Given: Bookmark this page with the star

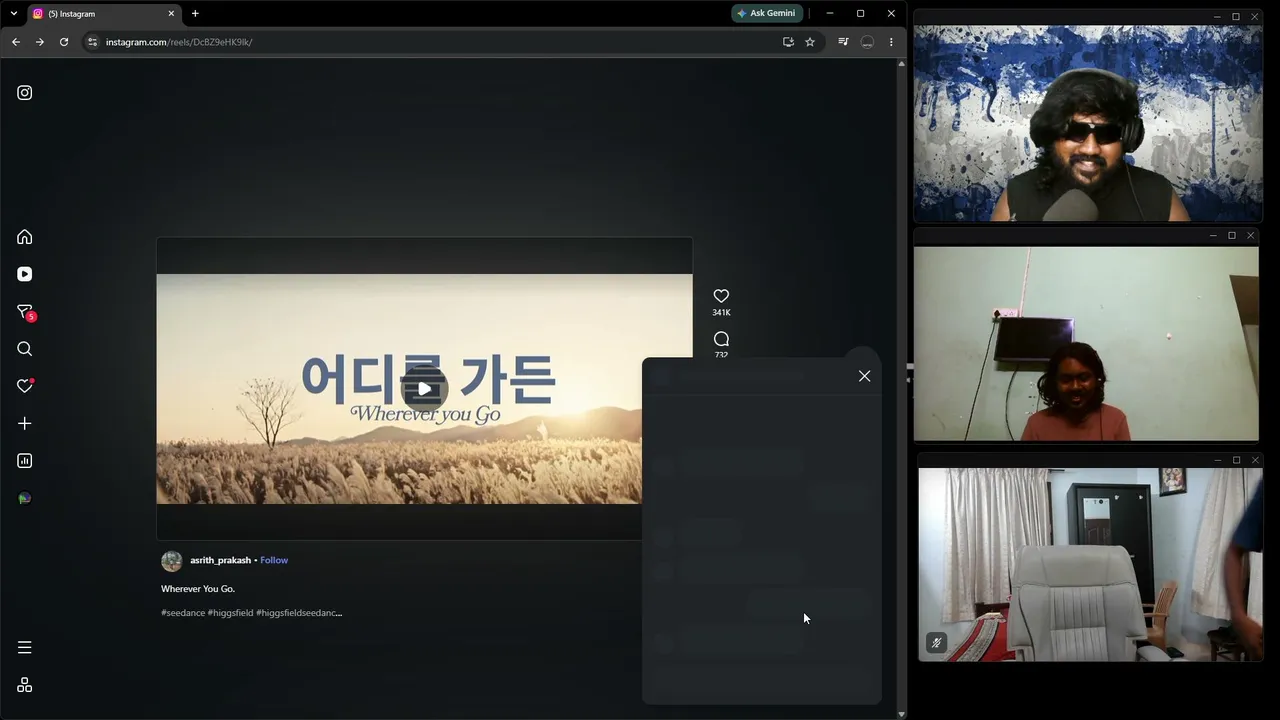Looking at the screenshot, I should click(810, 42).
